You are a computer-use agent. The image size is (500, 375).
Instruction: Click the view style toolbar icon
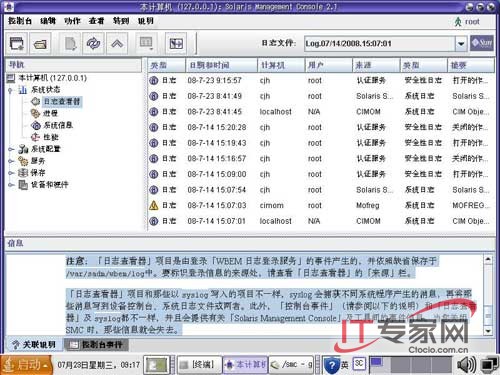pos(146,43)
